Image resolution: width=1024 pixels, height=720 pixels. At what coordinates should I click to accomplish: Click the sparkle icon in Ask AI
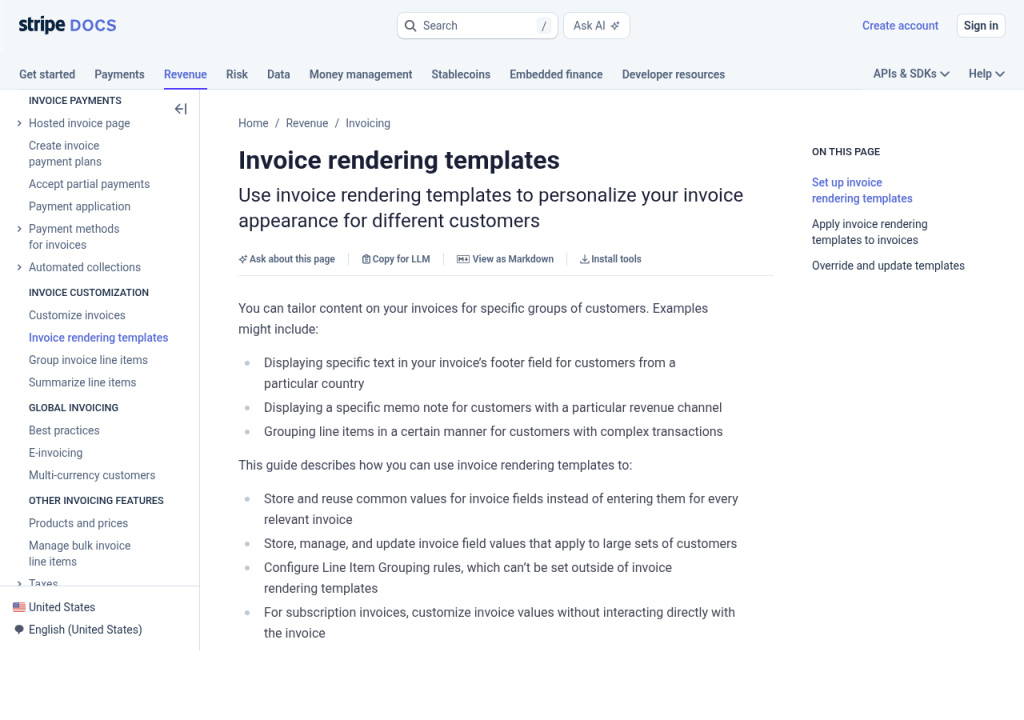click(615, 25)
